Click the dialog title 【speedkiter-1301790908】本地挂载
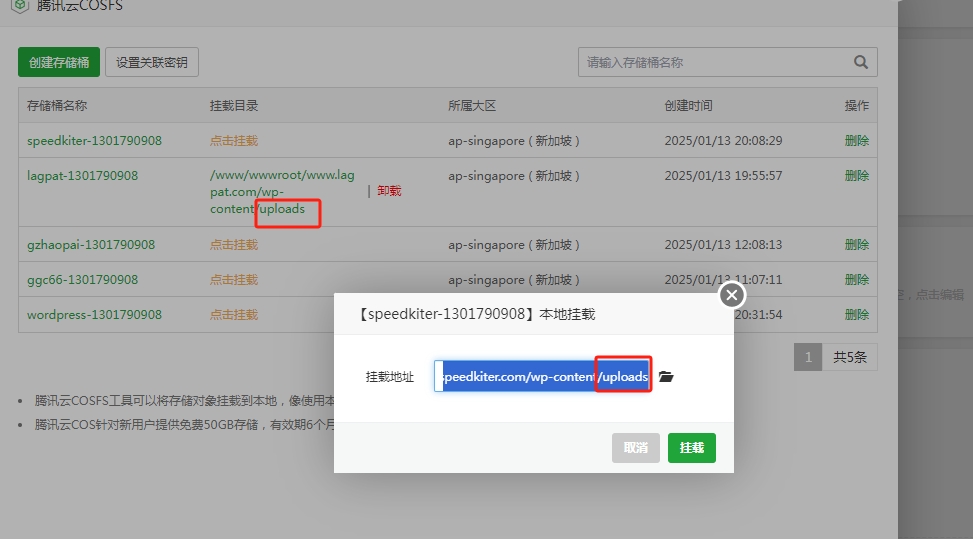The height and width of the screenshot is (539, 973). 476,314
